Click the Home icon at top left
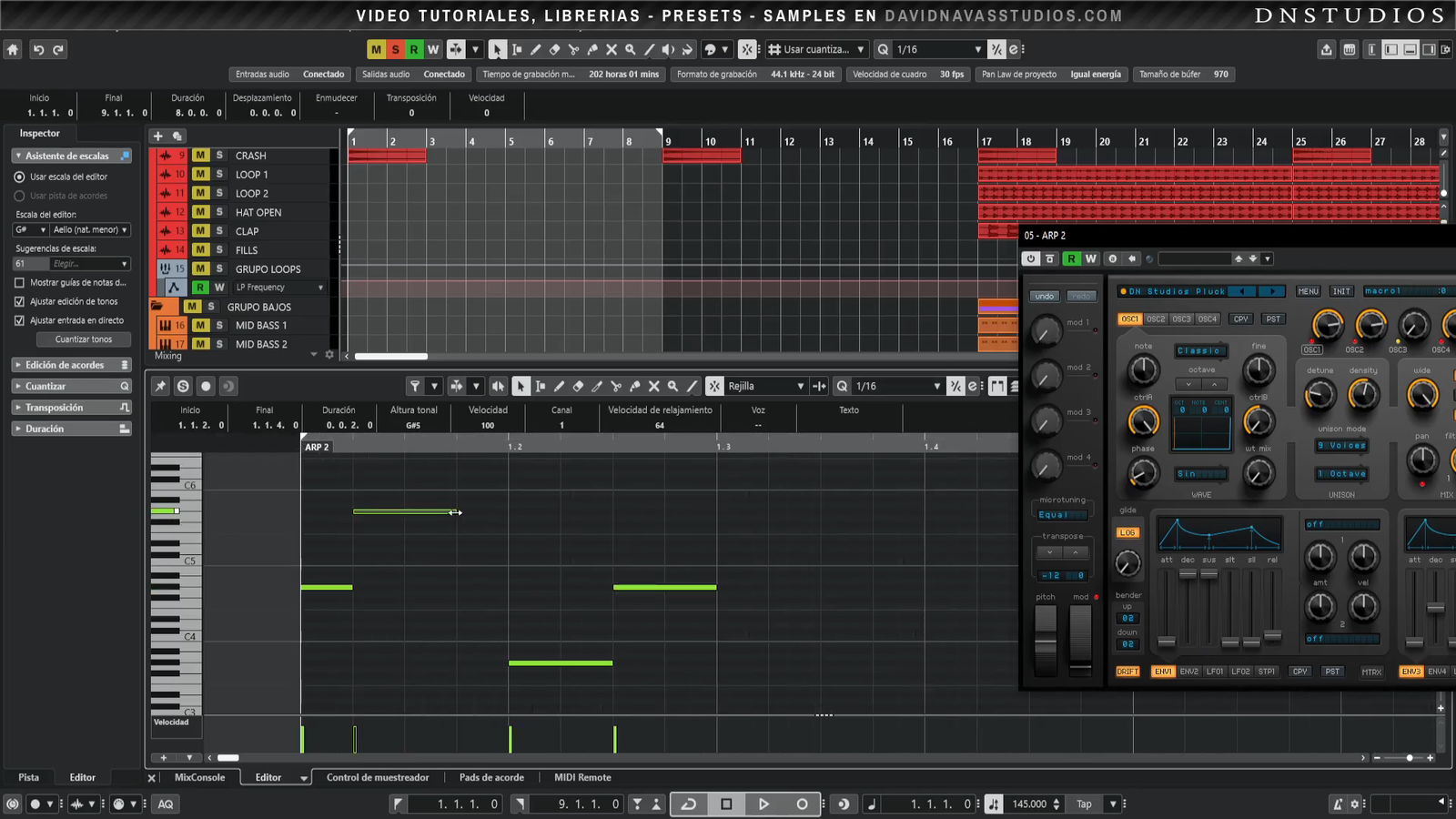The image size is (1456, 819). coord(13,50)
